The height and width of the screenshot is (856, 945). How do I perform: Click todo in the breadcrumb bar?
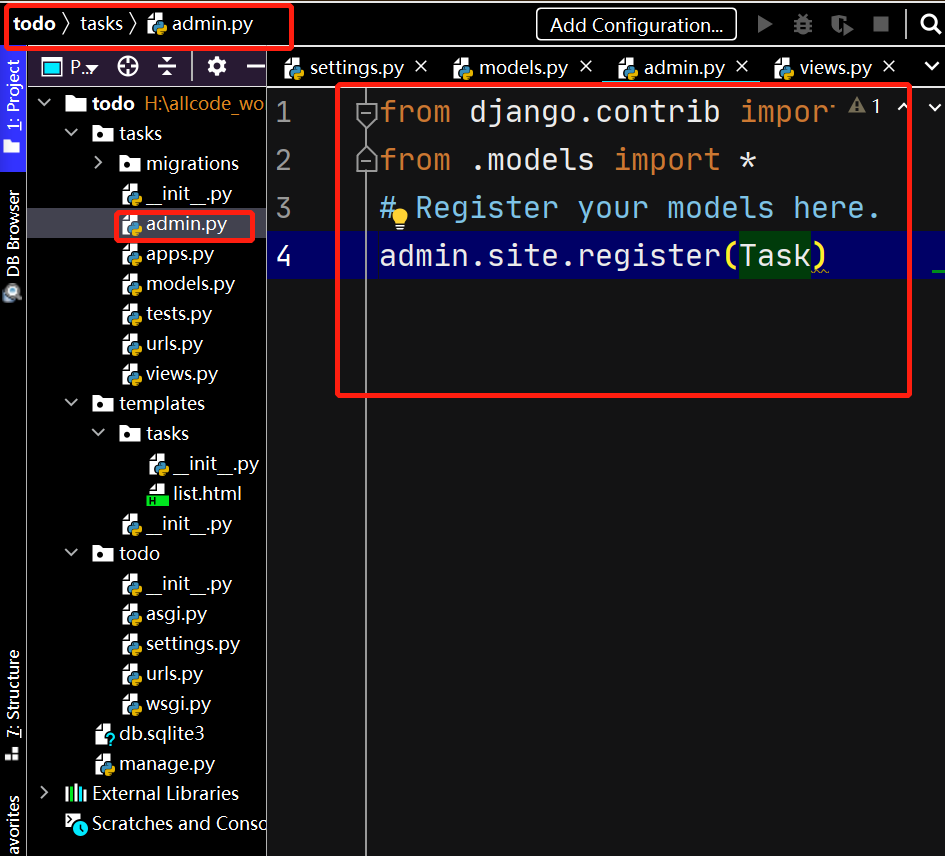[34, 24]
